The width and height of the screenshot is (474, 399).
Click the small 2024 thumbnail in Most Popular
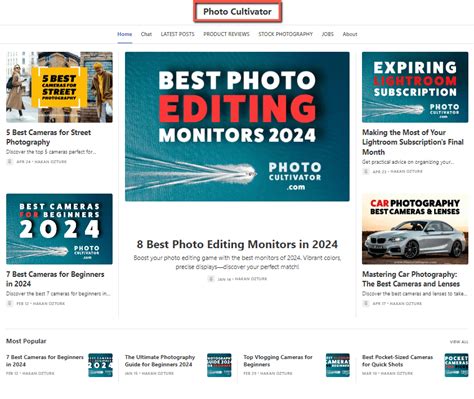point(100,365)
